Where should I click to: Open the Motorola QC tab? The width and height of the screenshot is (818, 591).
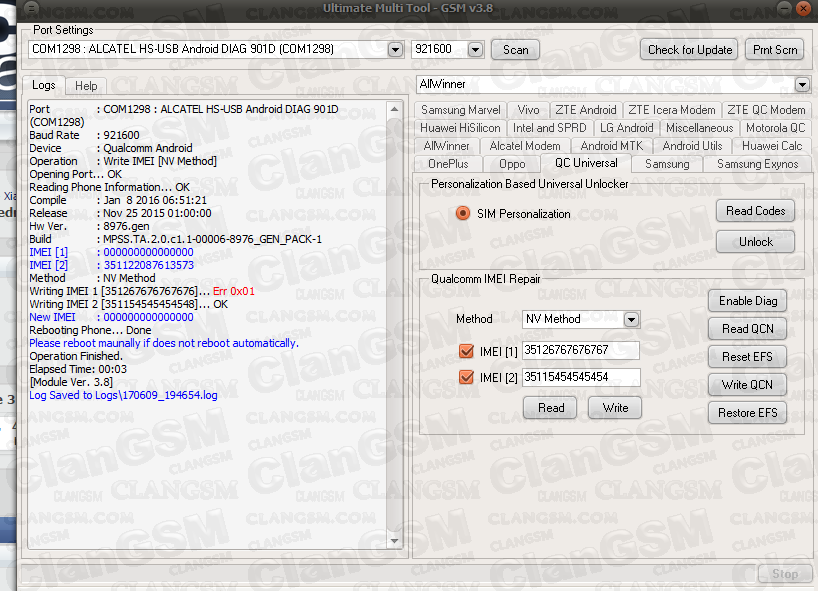pyautogui.click(x=775, y=128)
